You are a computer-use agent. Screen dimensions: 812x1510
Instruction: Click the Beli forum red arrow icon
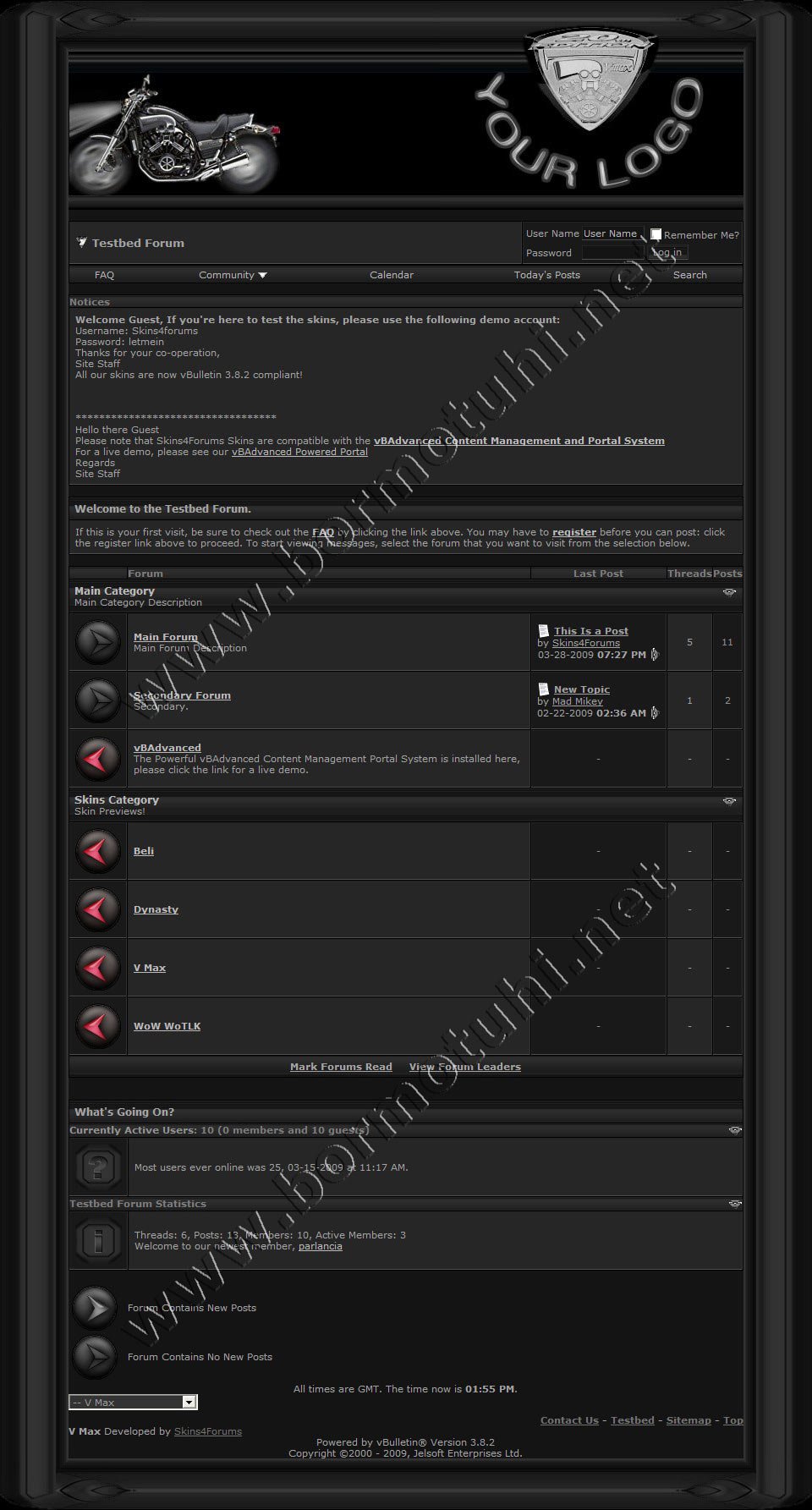(x=98, y=851)
